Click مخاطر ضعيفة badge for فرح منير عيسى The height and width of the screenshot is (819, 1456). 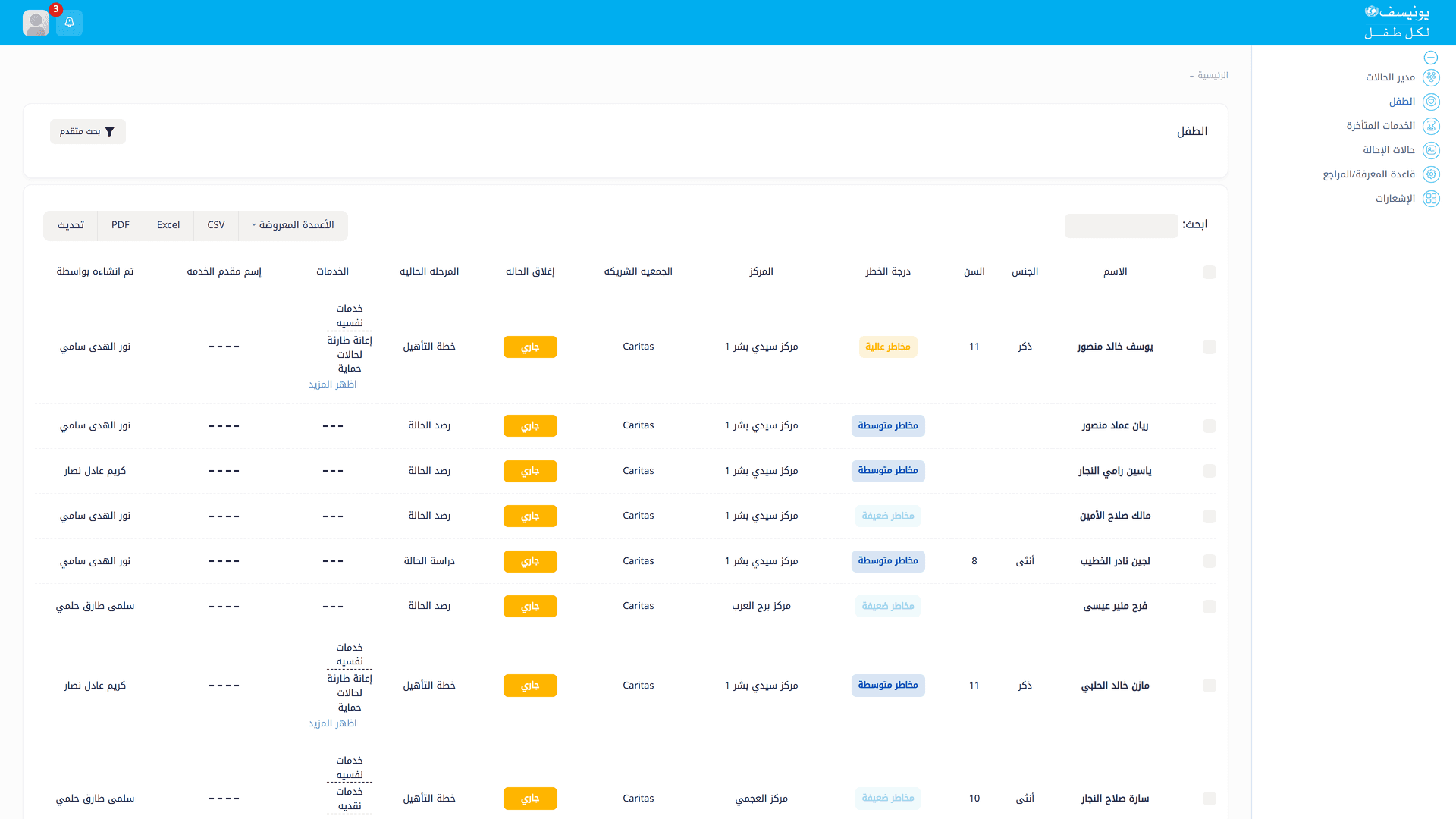tap(888, 606)
